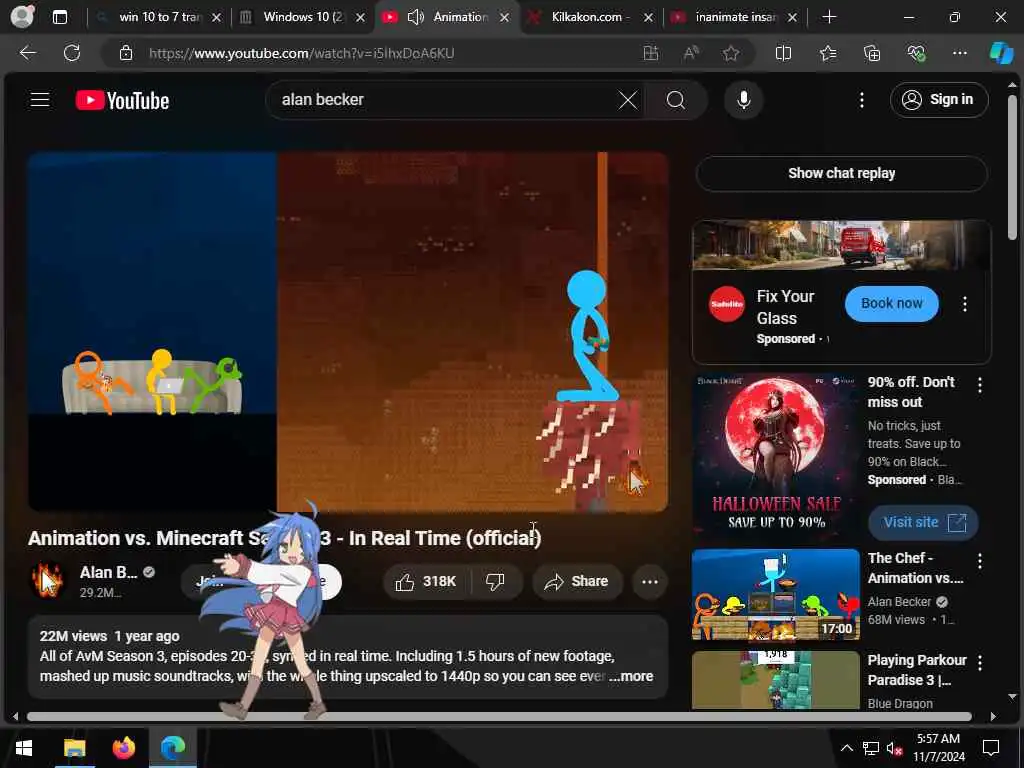Options menu for Playing Parkour Paradise video
The width and height of the screenshot is (1024, 768).
980,663
